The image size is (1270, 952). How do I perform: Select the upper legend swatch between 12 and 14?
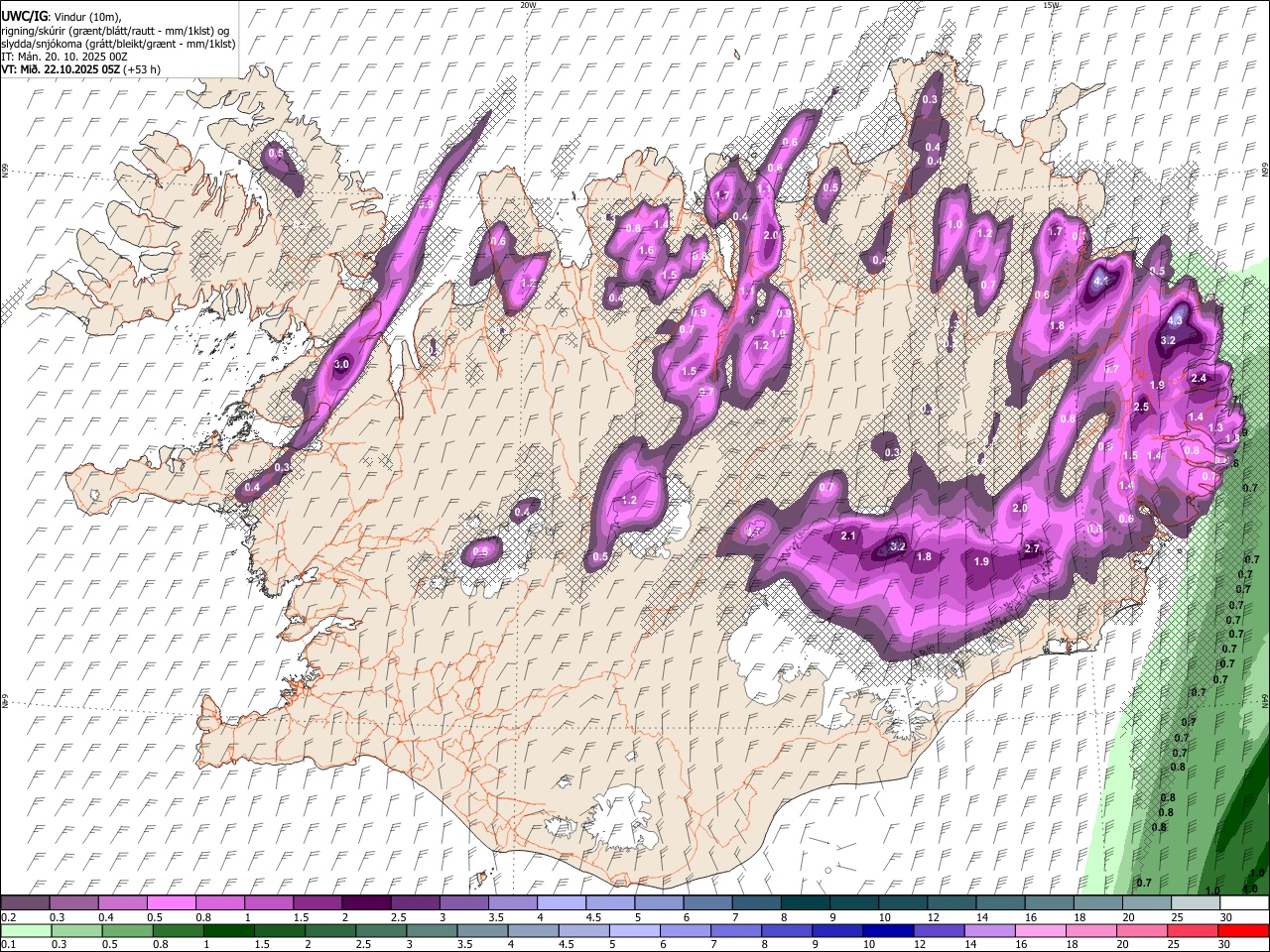(x=952, y=902)
